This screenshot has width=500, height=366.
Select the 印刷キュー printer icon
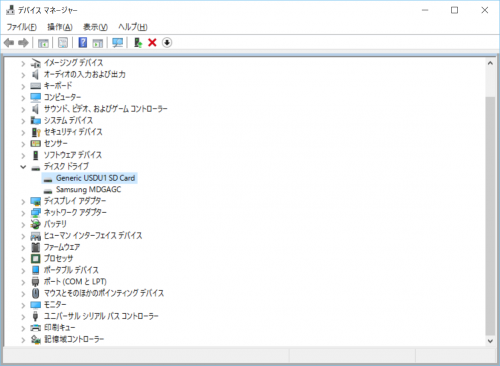pyautogui.click(x=36, y=328)
